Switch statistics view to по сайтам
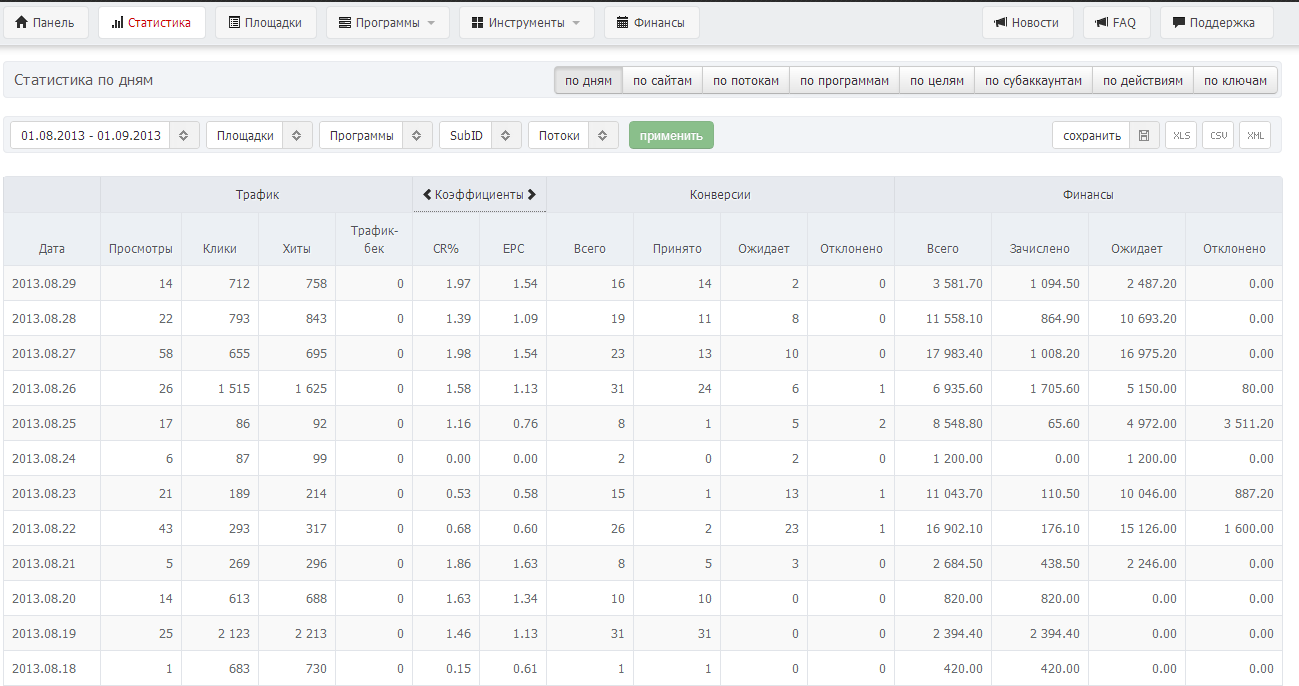Screen dimensions: 1299x686 [x=662, y=81]
